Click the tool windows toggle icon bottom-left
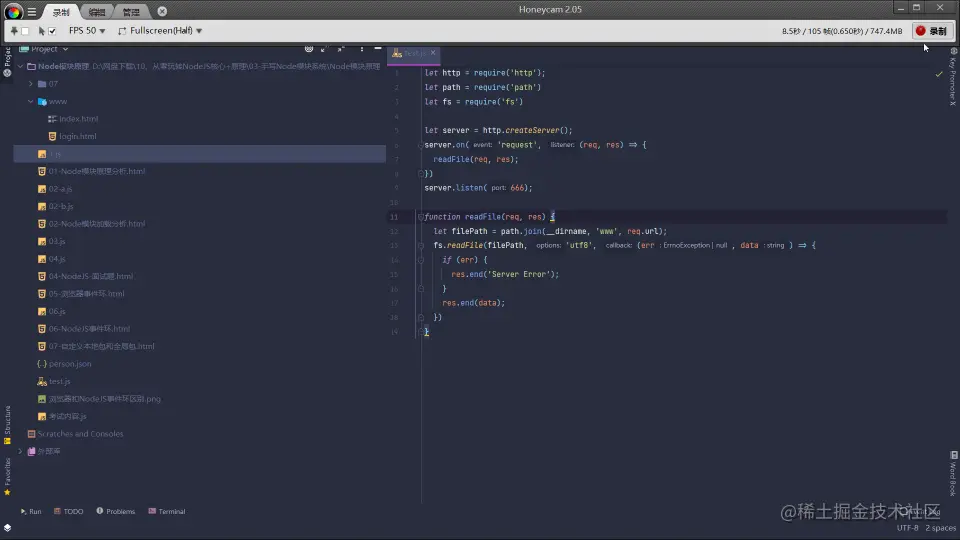Screen dimensions: 960x540 point(7,528)
